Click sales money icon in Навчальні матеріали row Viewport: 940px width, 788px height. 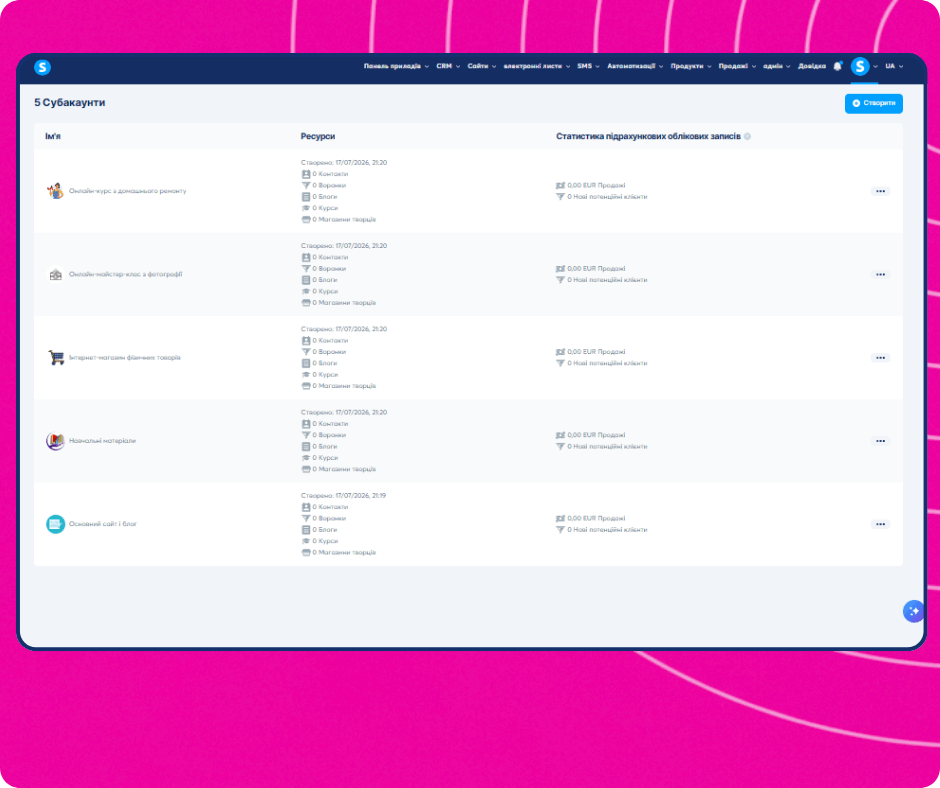pos(561,435)
